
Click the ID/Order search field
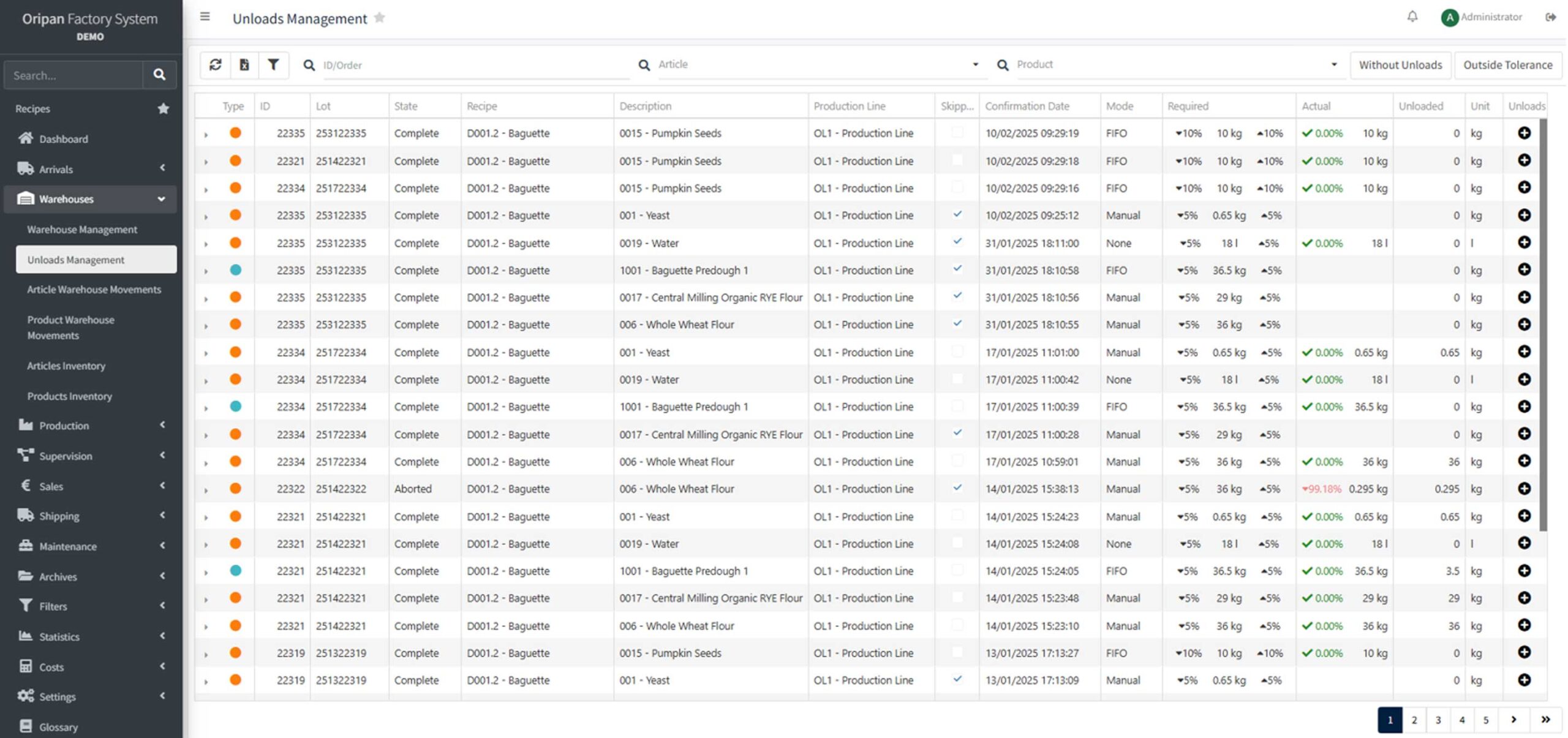[476, 65]
